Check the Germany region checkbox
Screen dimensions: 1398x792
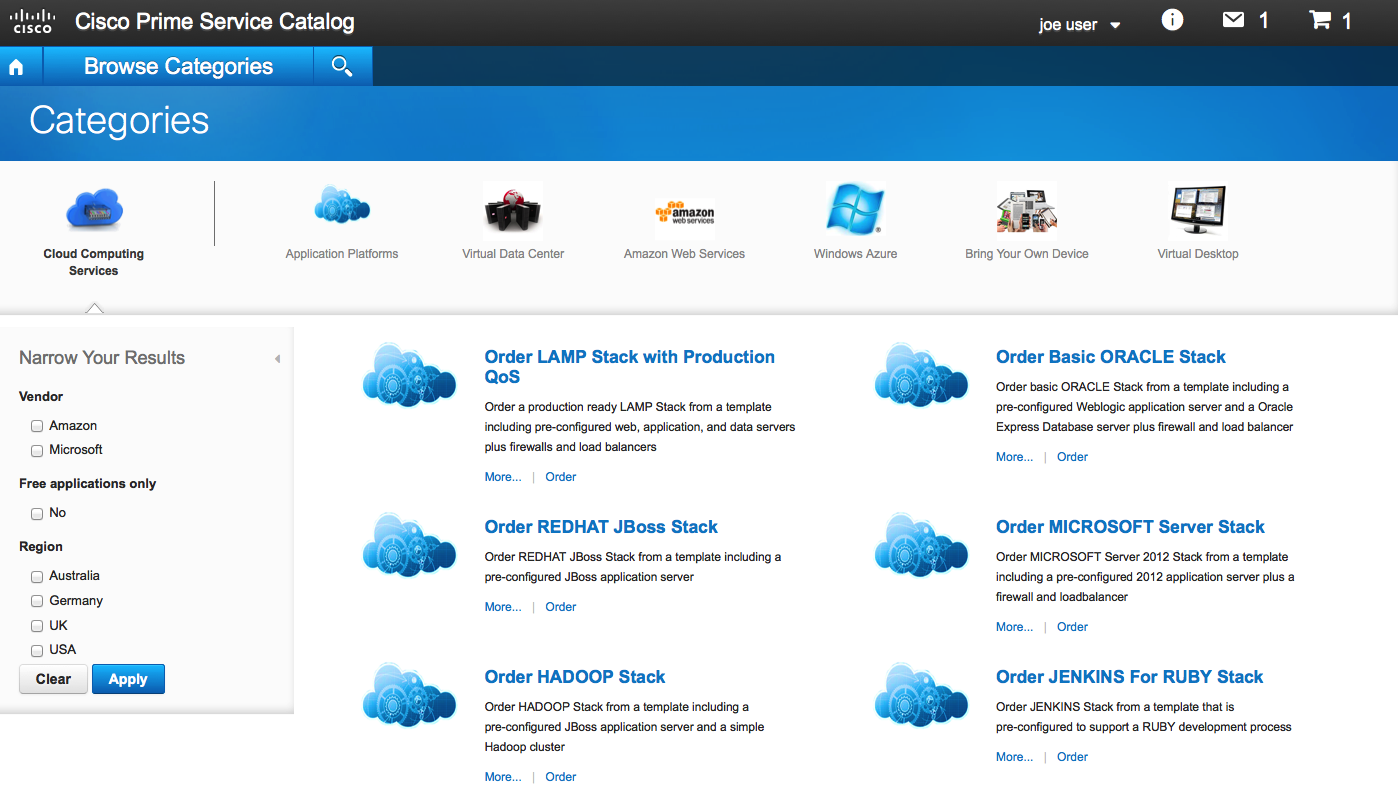[x=37, y=601]
